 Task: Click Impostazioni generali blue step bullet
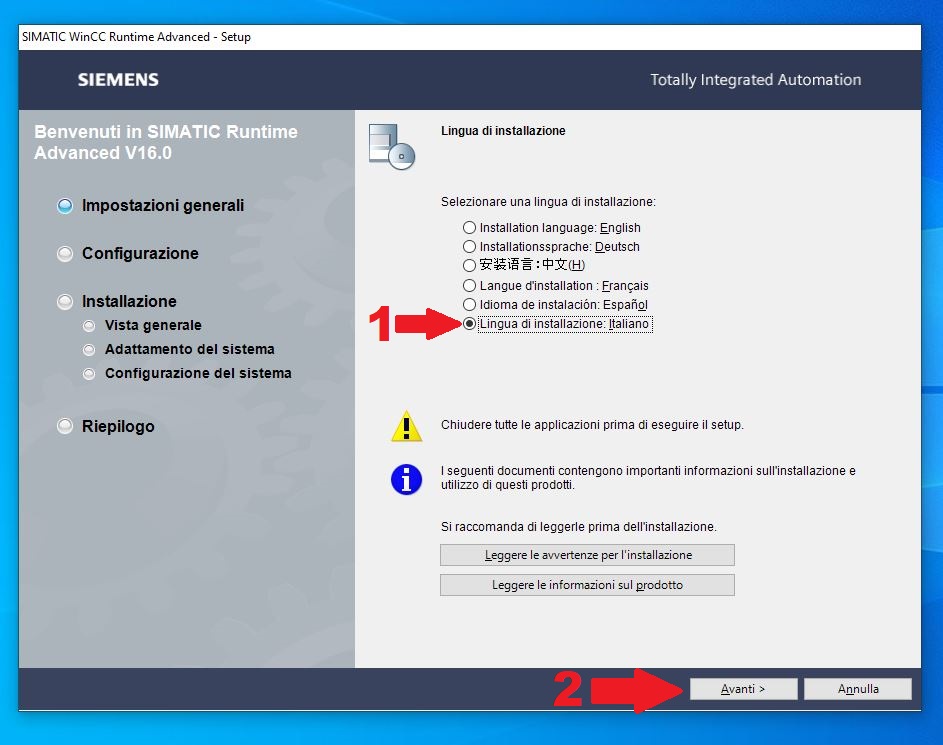click(x=65, y=206)
